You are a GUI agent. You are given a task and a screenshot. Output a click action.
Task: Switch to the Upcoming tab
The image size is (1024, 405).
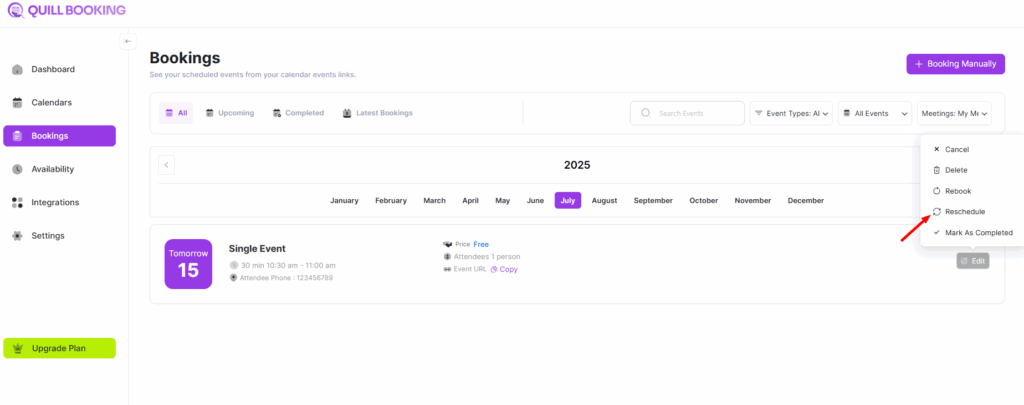[229, 113]
